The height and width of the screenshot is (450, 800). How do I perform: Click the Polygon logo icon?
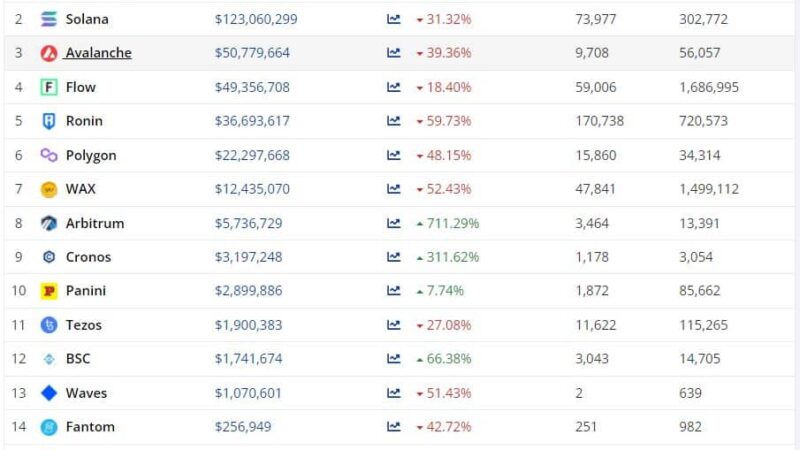coord(49,155)
